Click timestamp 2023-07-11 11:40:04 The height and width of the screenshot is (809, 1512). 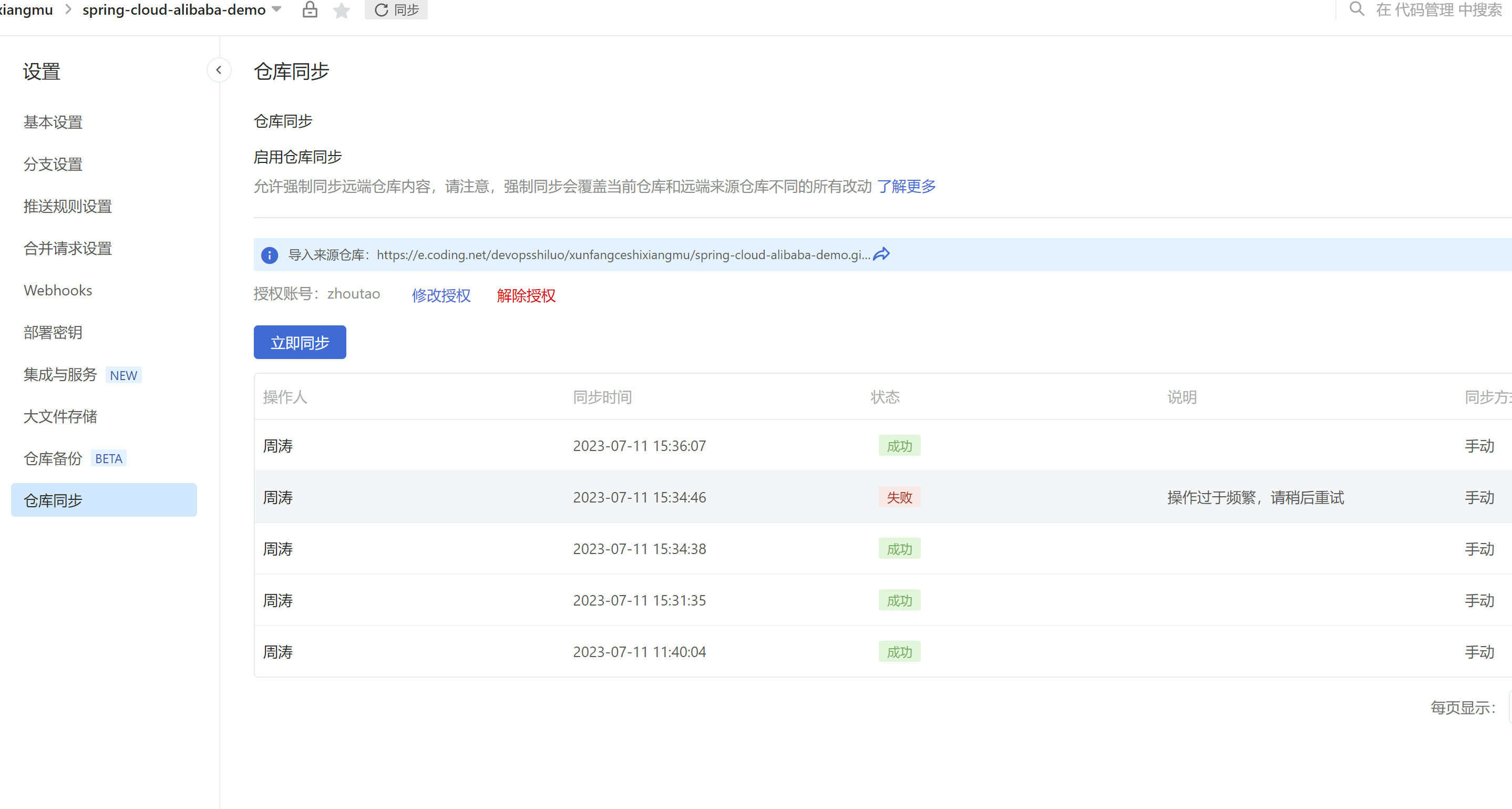pos(639,652)
